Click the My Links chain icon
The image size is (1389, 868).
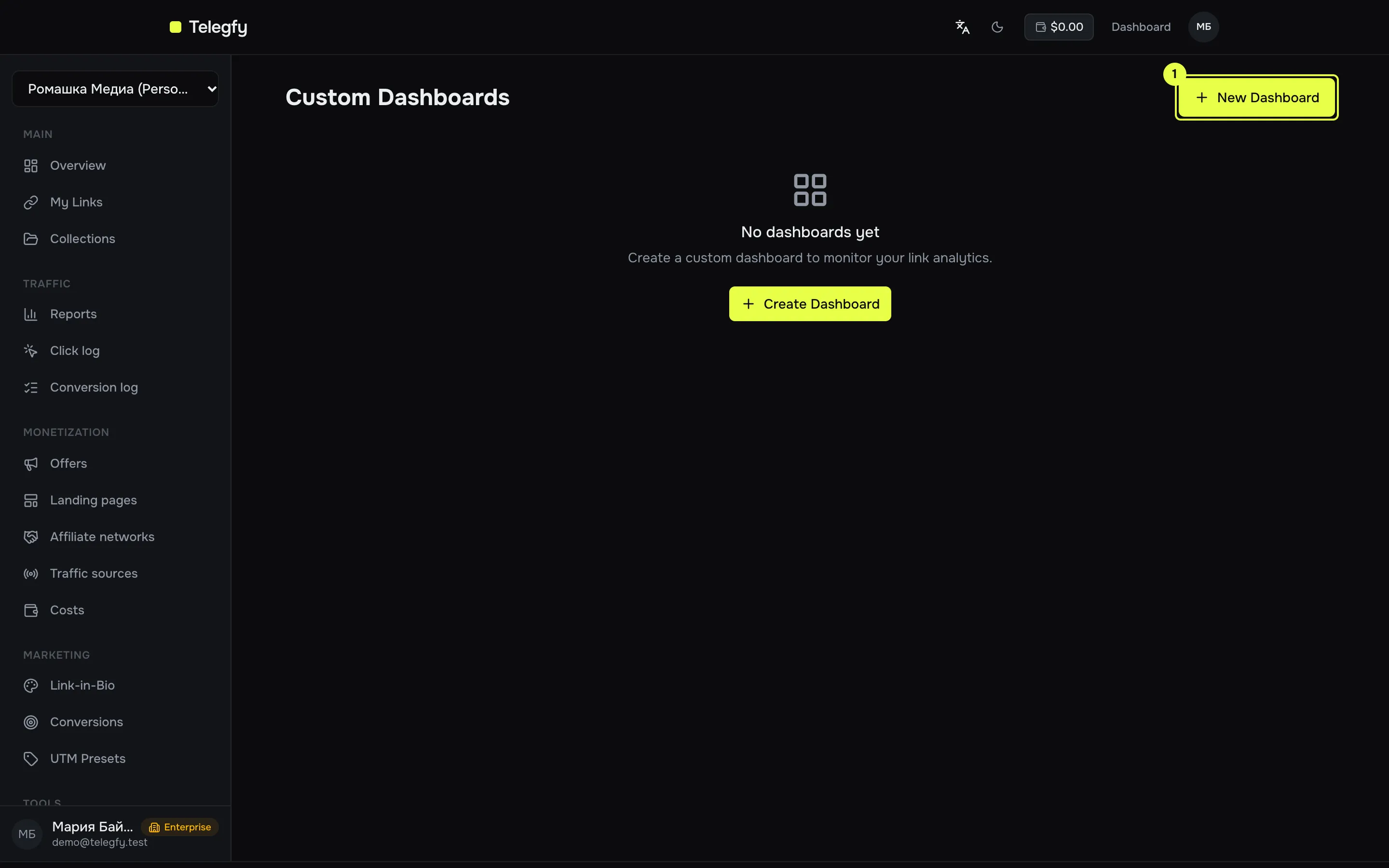click(x=31, y=202)
